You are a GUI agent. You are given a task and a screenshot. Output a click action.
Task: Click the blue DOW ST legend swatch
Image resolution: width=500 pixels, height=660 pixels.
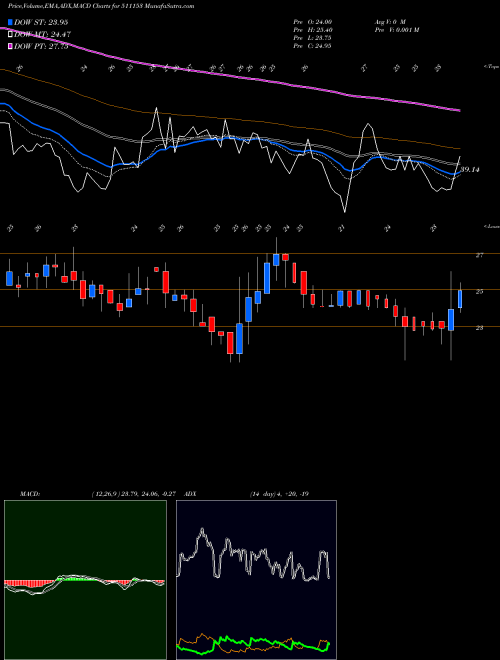pyautogui.click(x=11, y=22)
